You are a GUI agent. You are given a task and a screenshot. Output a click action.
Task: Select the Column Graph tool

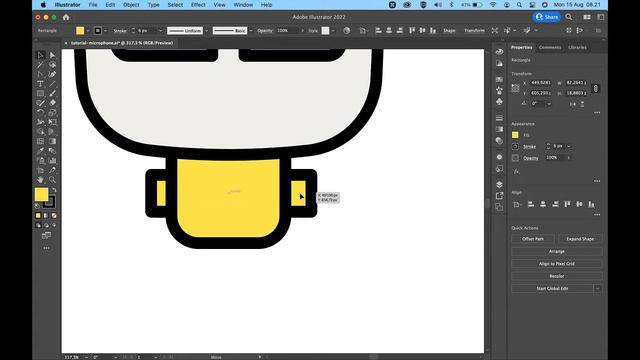click(x=53, y=160)
